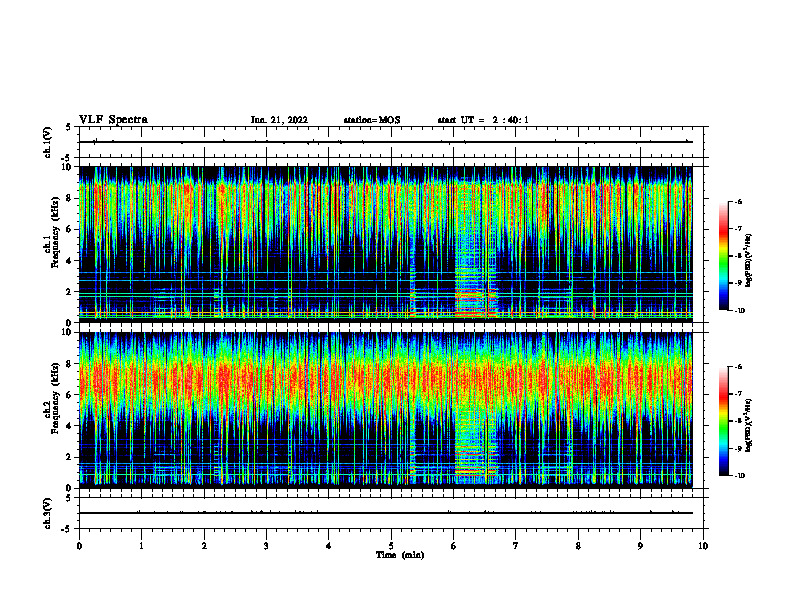
Task: Select the date text "Jan. 21, 2022"
Action: click(279, 120)
